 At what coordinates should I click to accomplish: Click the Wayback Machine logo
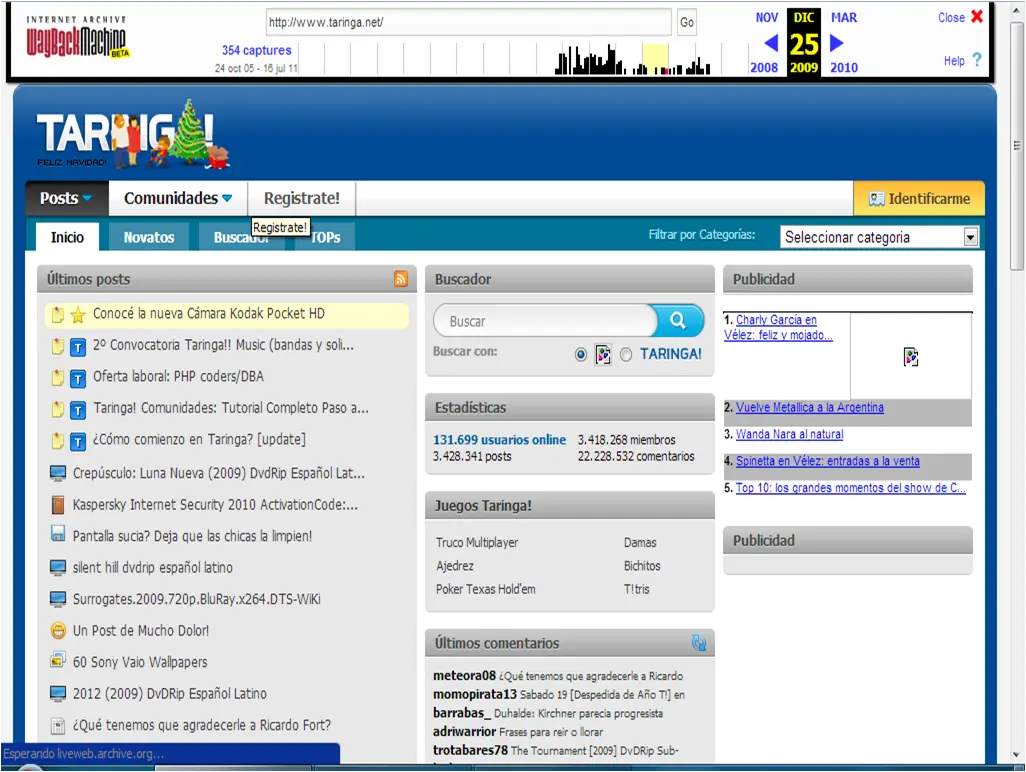[x=77, y=38]
